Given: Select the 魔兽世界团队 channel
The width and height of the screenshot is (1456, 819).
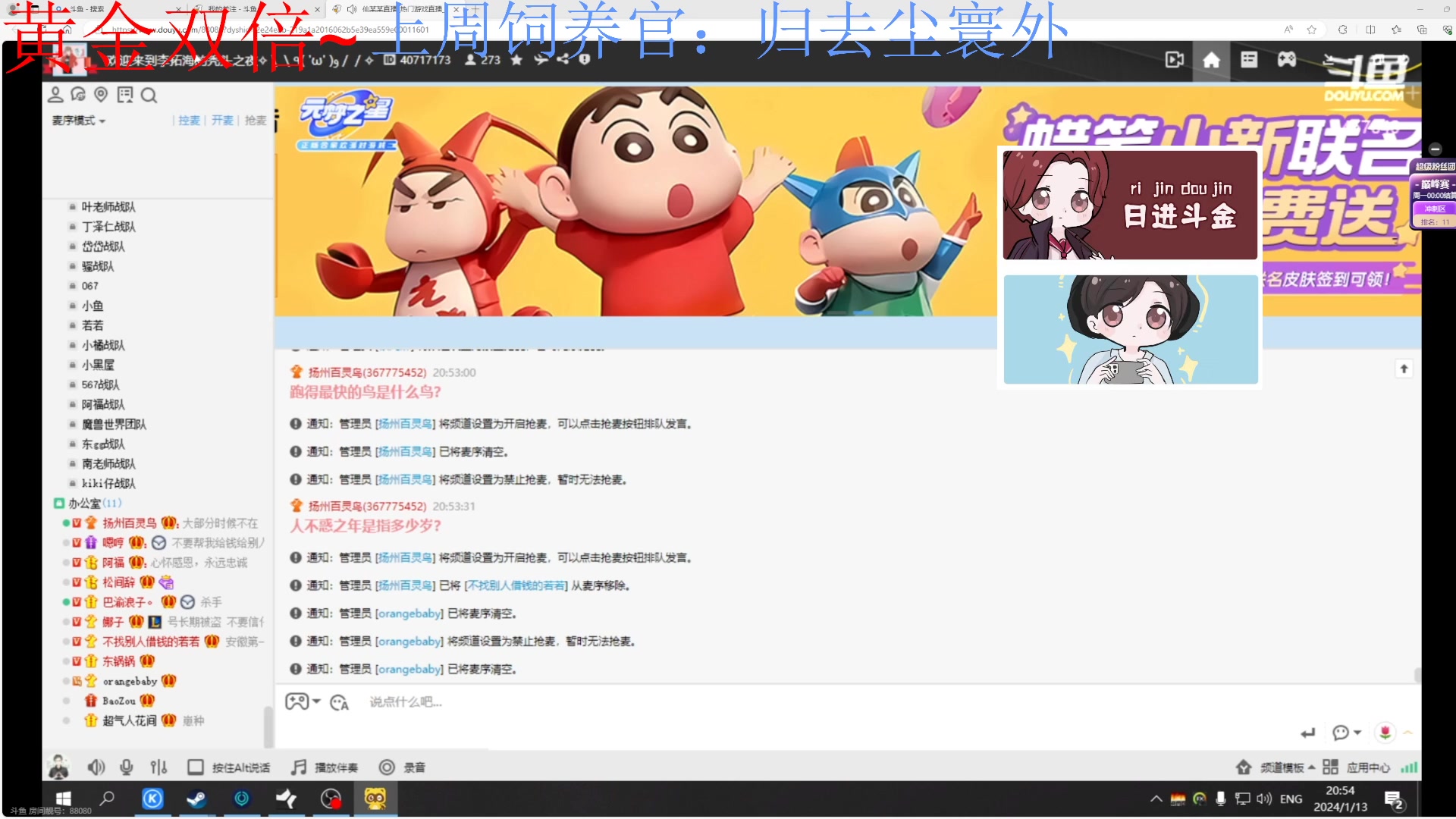Looking at the screenshot, I should [114, 425].
